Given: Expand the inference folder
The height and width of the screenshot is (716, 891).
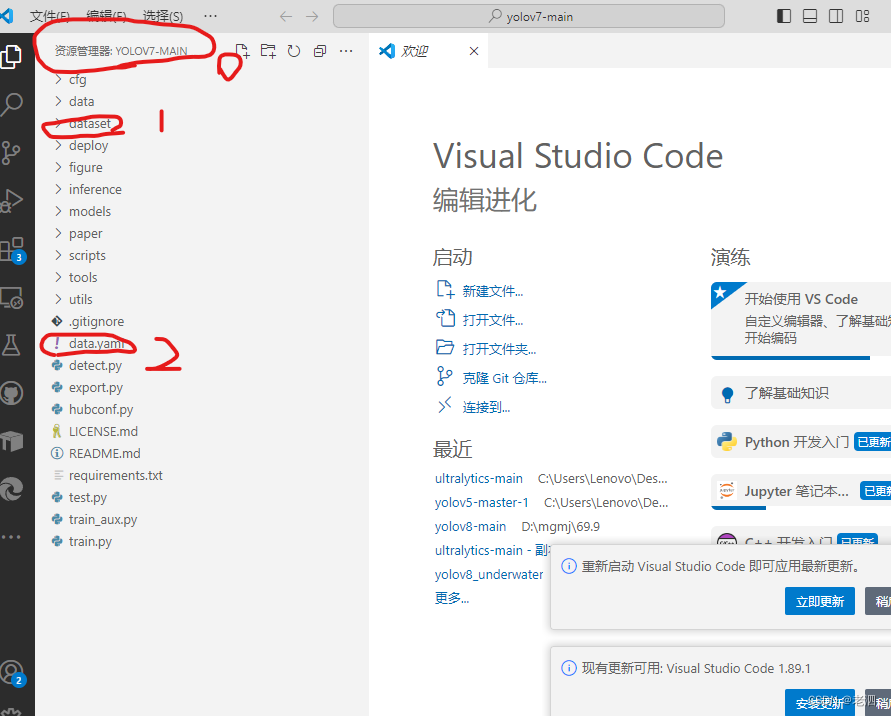Looking at the screenshot, I should (x=202, y=189).
